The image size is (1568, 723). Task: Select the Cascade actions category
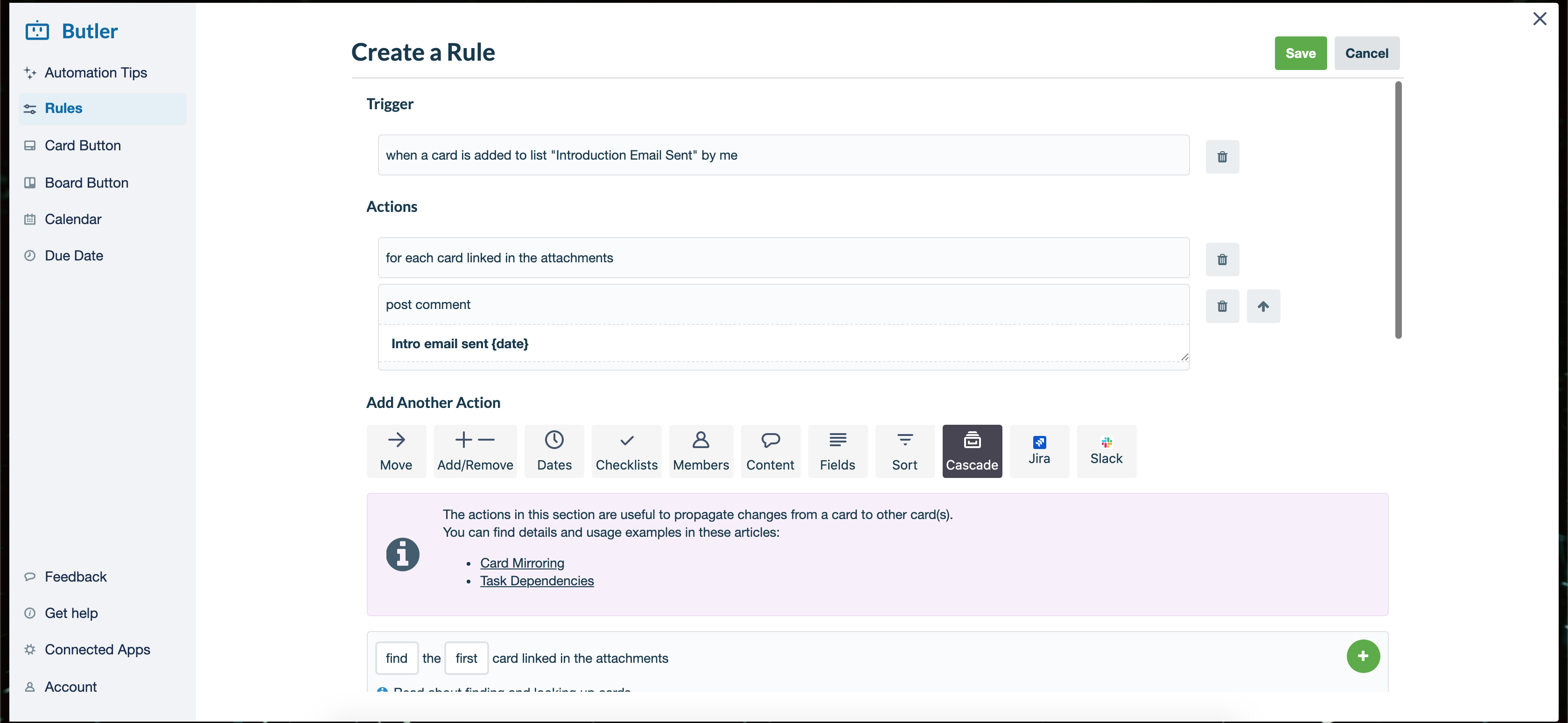click(972, 451)
